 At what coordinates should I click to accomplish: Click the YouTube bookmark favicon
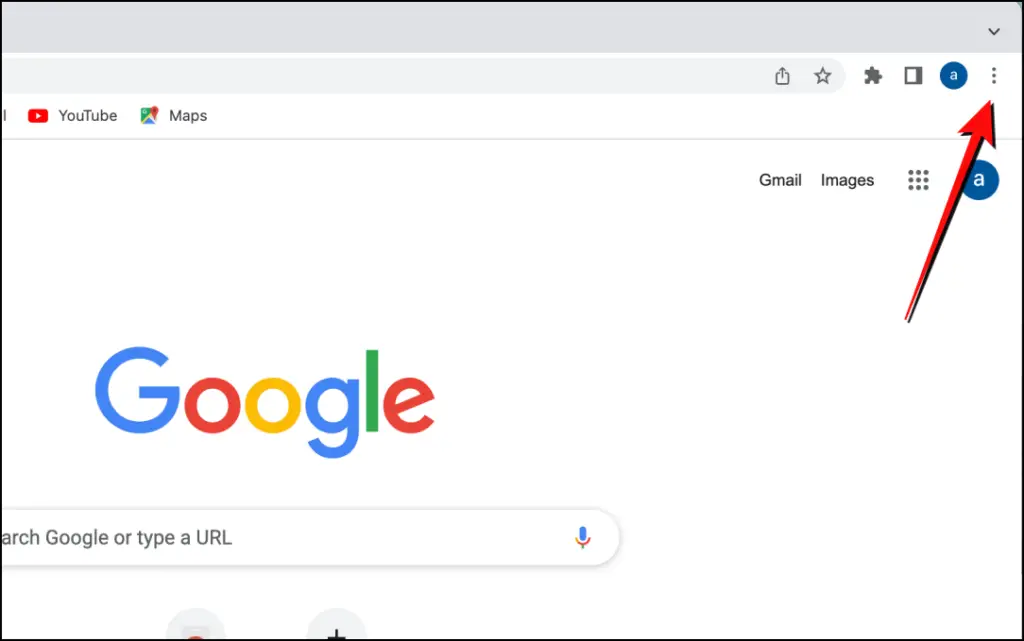click(38, 116)
